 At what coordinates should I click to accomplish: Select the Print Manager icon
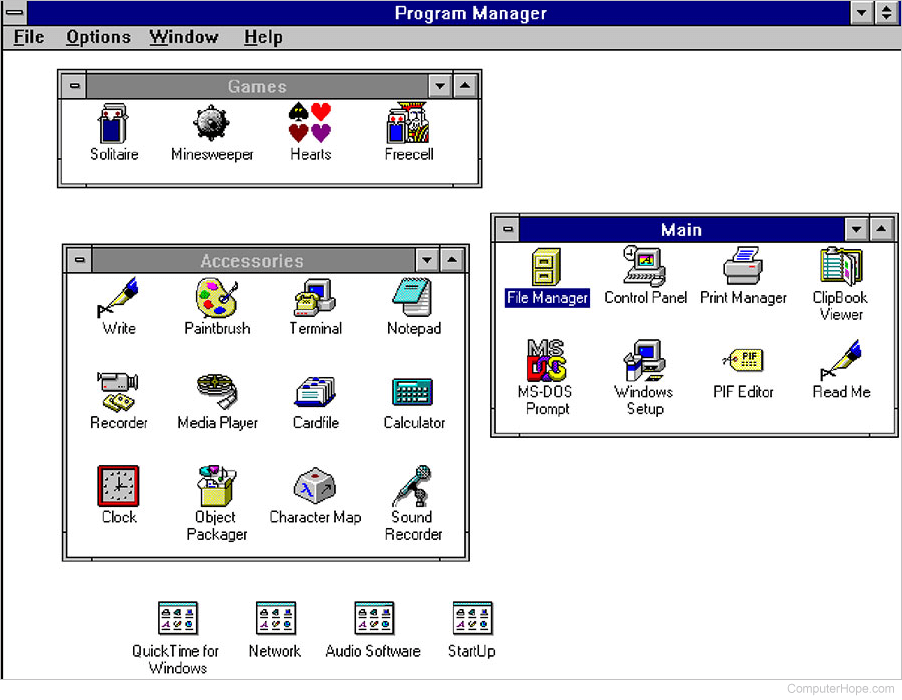743,266
